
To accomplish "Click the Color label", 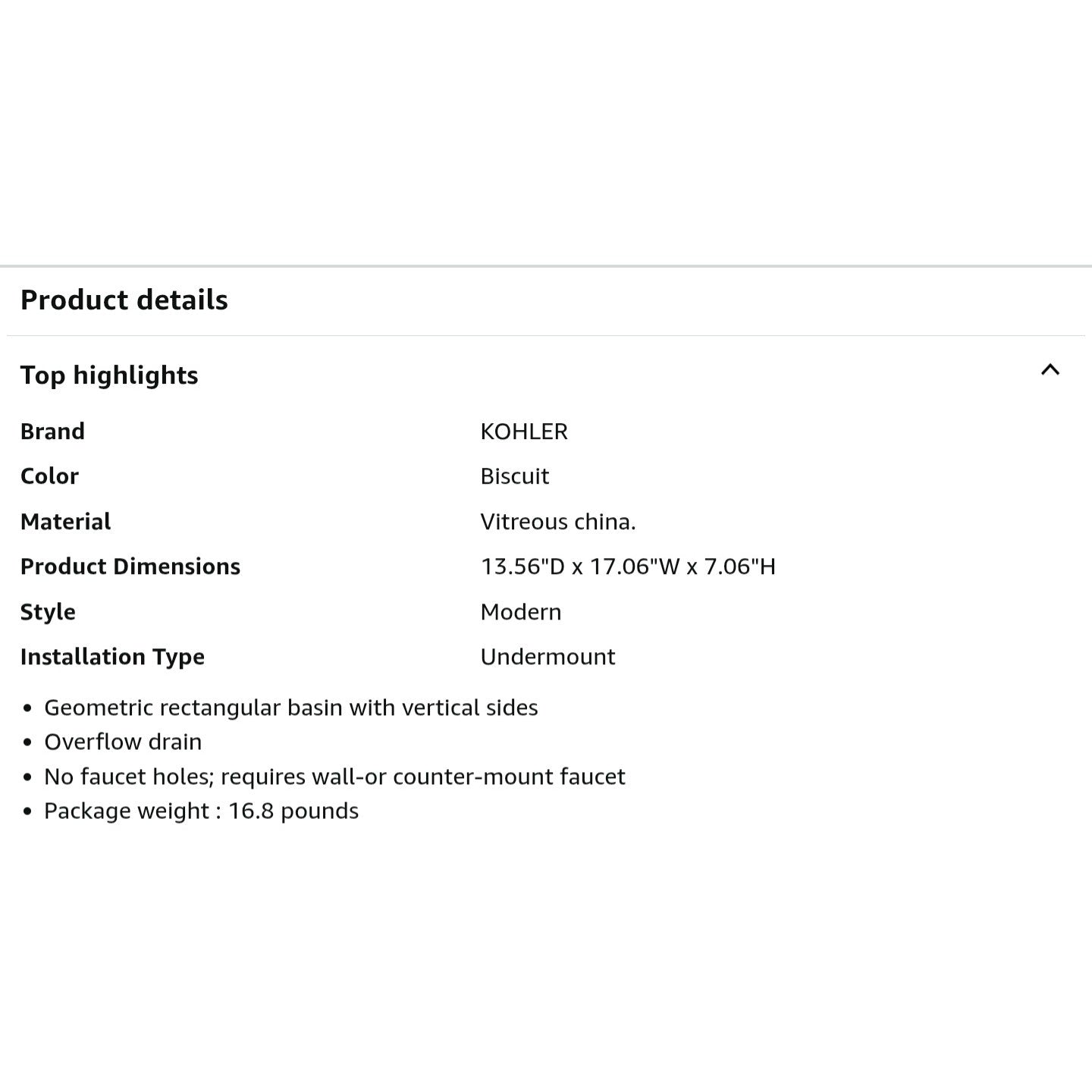I will click(49, 476).
